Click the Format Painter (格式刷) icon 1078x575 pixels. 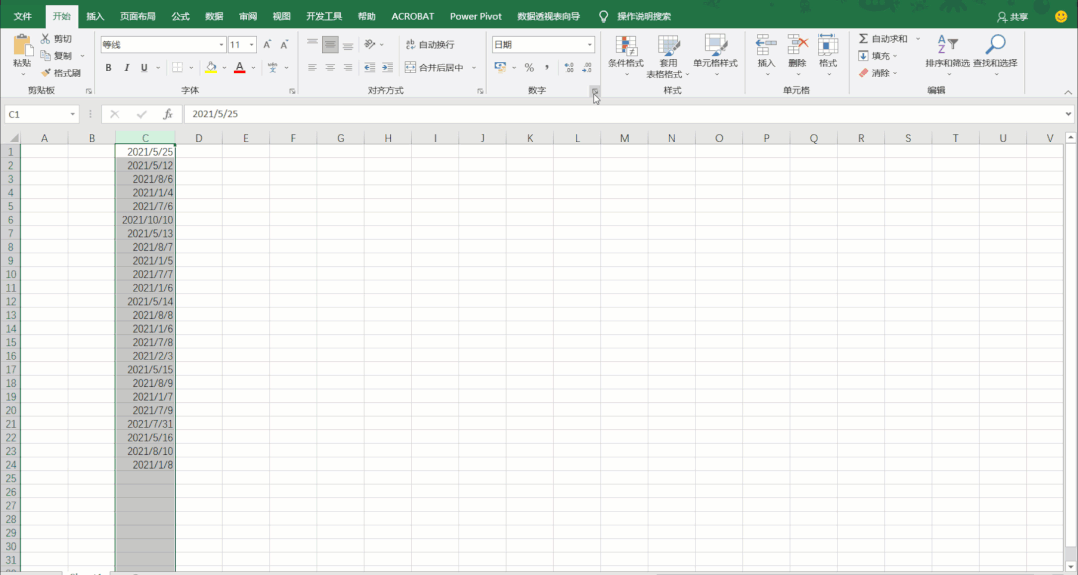click(x=46, y=73)
